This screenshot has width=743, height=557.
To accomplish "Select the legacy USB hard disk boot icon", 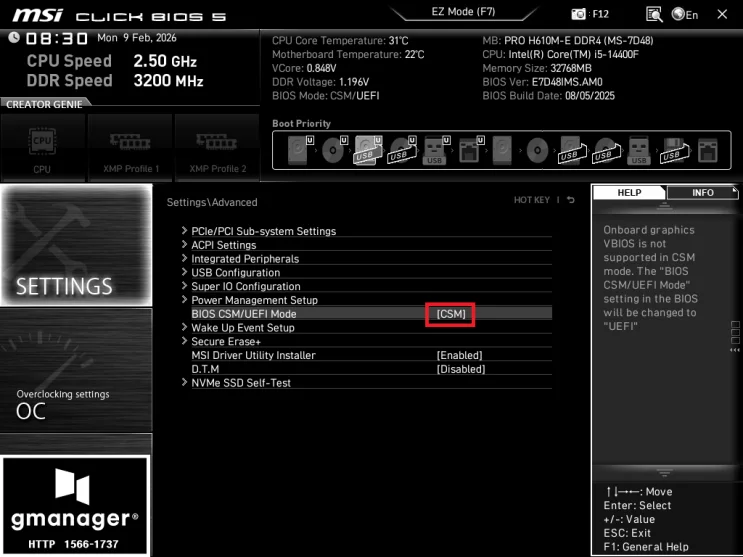I will click(571, 150).
